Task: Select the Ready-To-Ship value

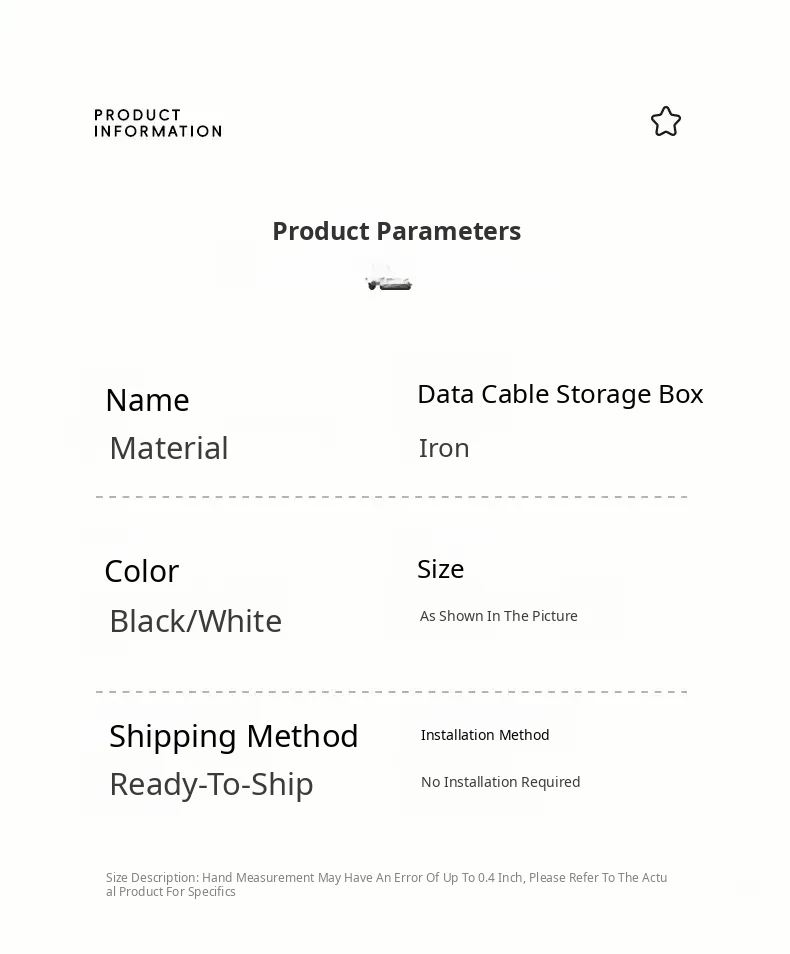Action: click(212, 784)
